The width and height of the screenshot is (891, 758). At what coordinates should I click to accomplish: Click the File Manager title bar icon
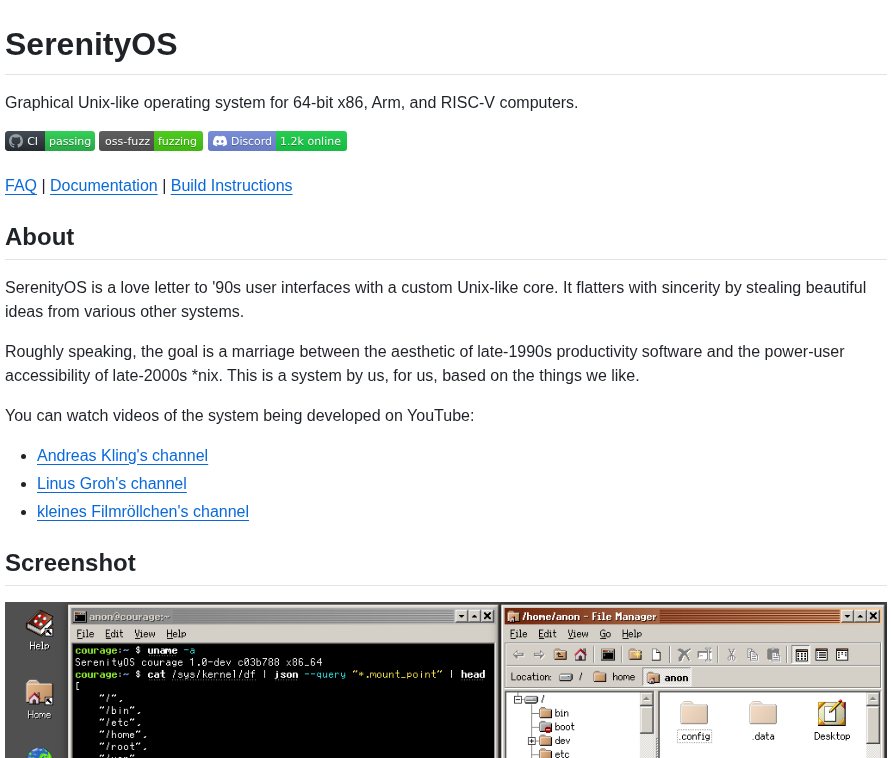(513, 617)
